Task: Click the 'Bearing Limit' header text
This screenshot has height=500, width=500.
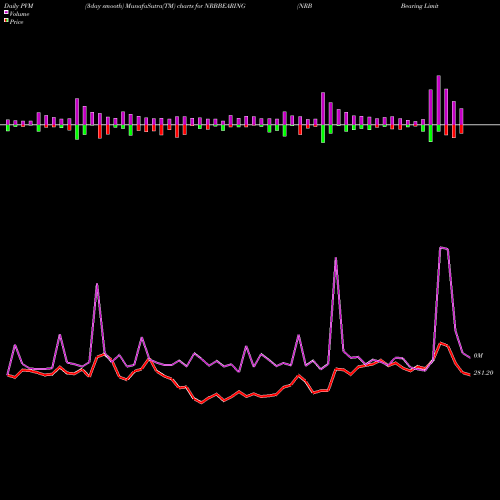Action: click(419, 6)
